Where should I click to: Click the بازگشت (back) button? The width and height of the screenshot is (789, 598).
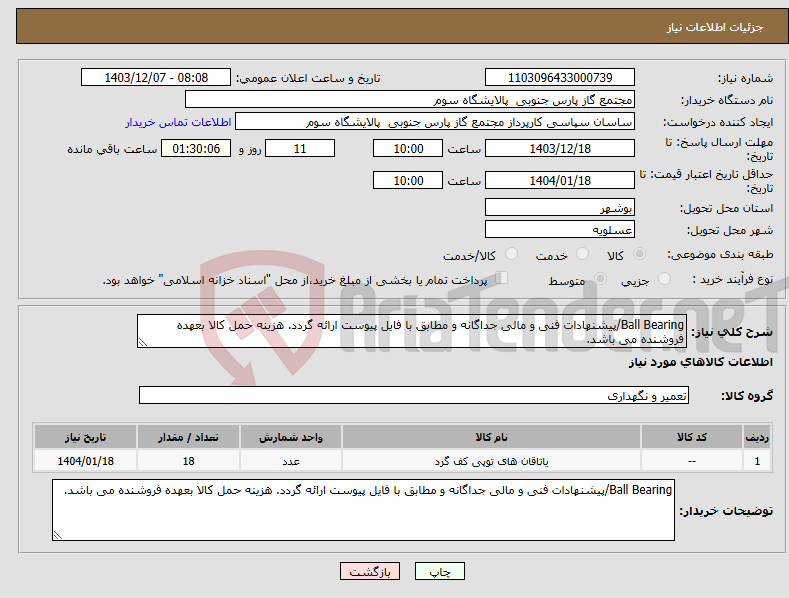370,571
